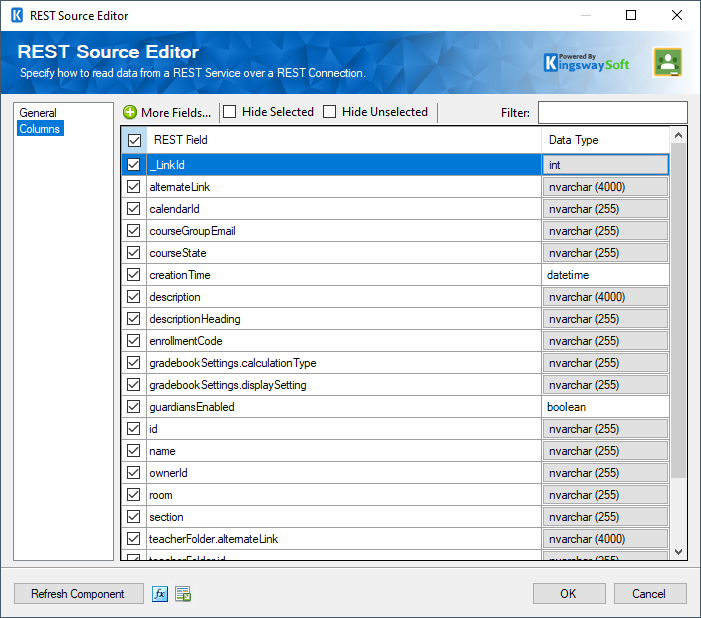Toggle the select-all header checkbox

[134, 140]
